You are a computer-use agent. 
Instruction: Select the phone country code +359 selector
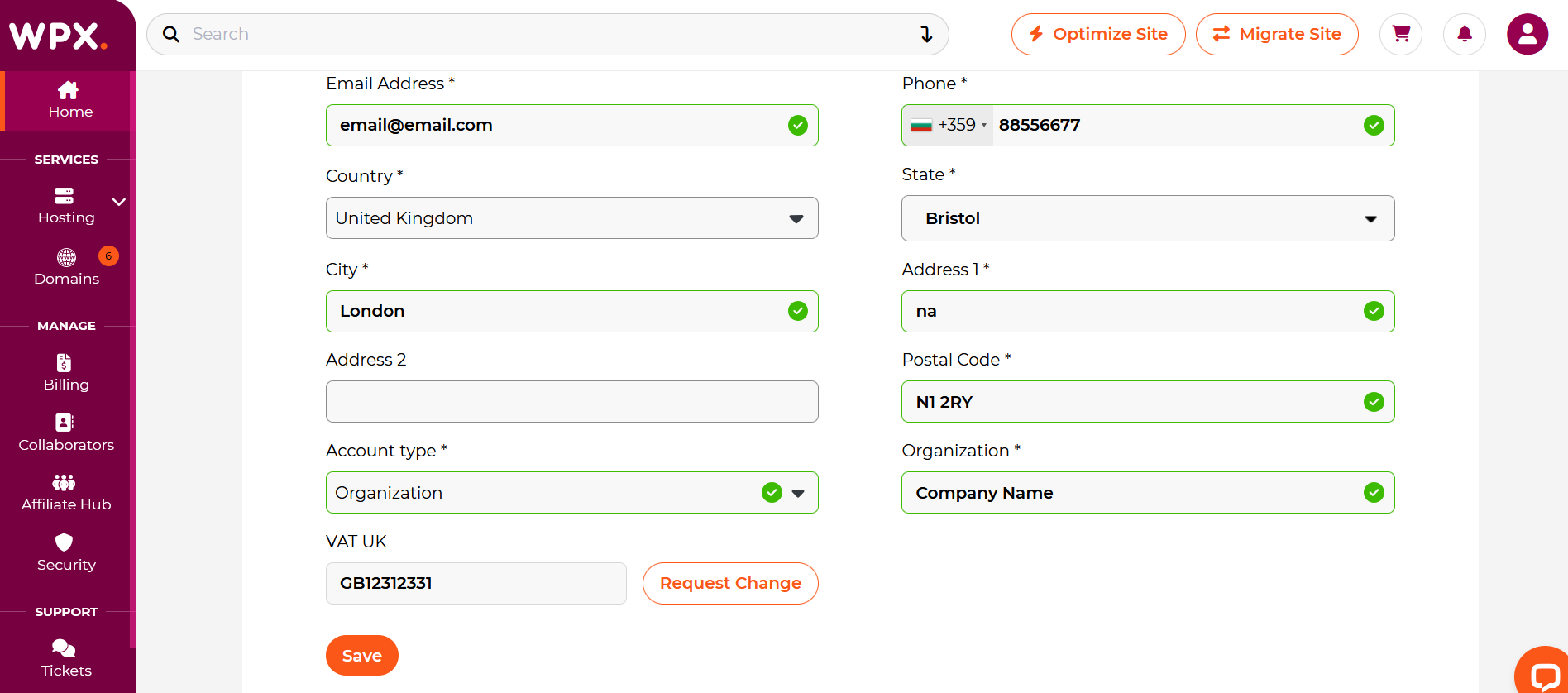pyautogui.click(x=948, y=126)
